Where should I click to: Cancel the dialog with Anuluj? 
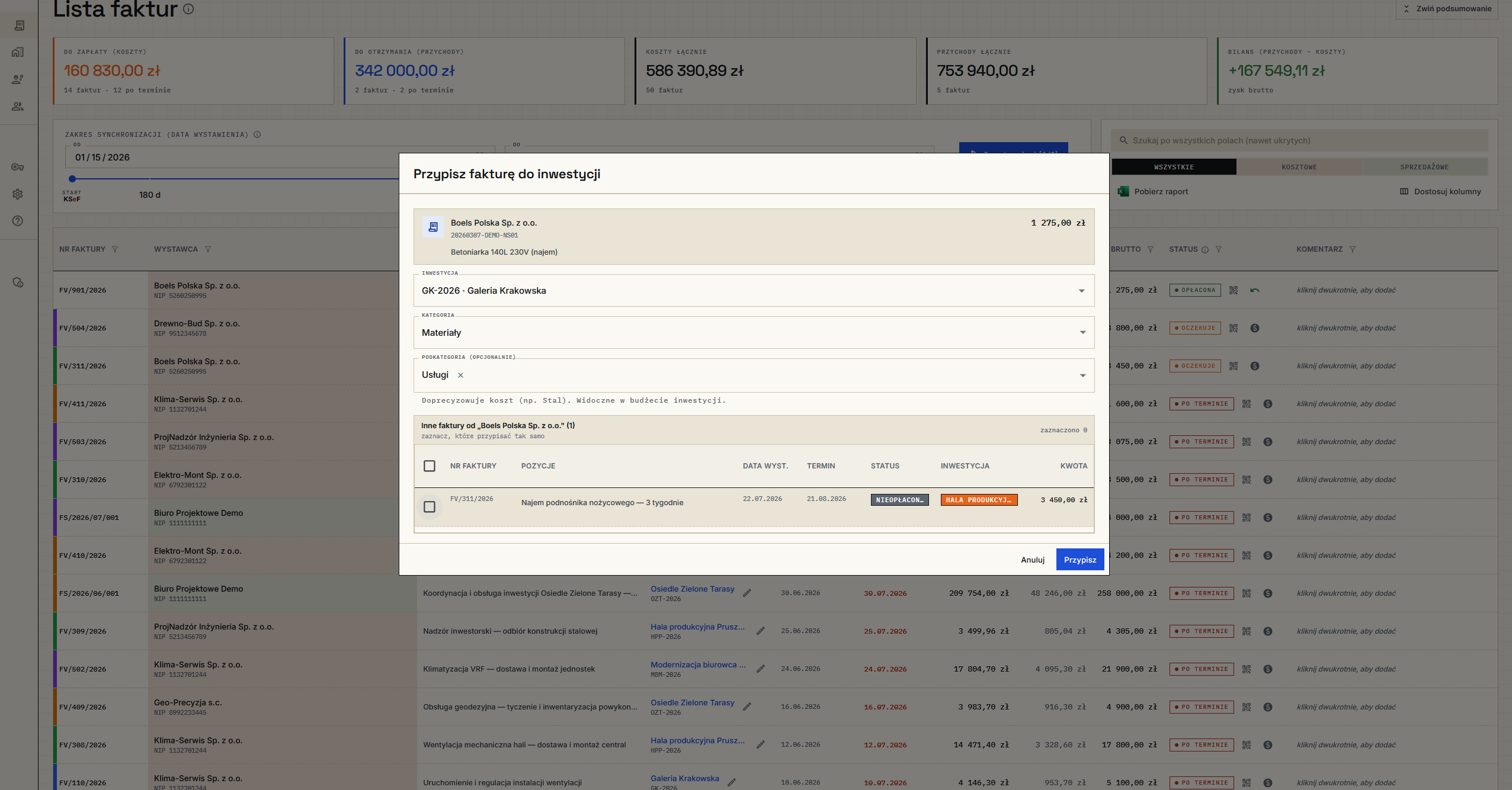(1033, 560)
